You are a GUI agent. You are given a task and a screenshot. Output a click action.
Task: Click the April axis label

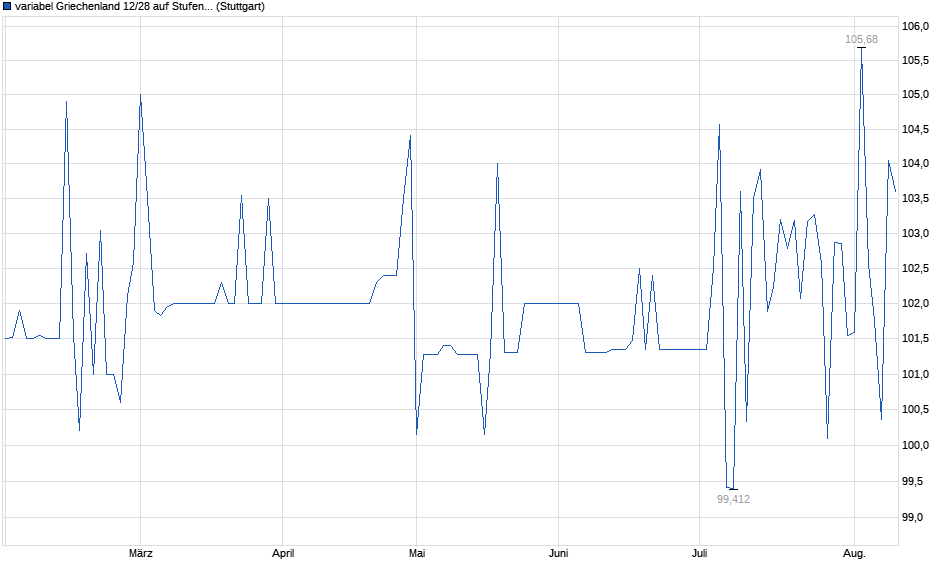click(283, 553)
